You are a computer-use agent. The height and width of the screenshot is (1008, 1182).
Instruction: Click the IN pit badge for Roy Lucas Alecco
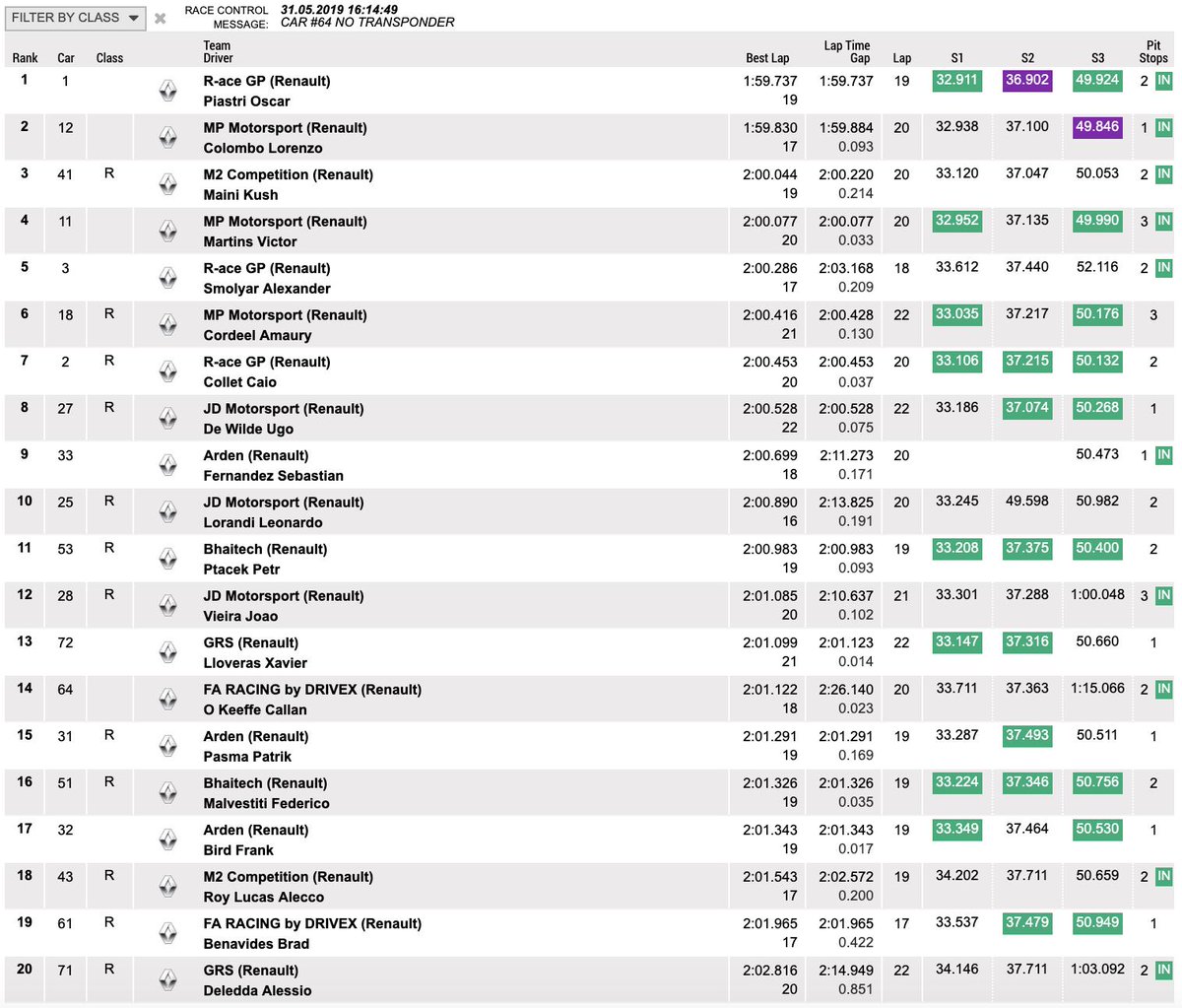(x=1163, y=876)
